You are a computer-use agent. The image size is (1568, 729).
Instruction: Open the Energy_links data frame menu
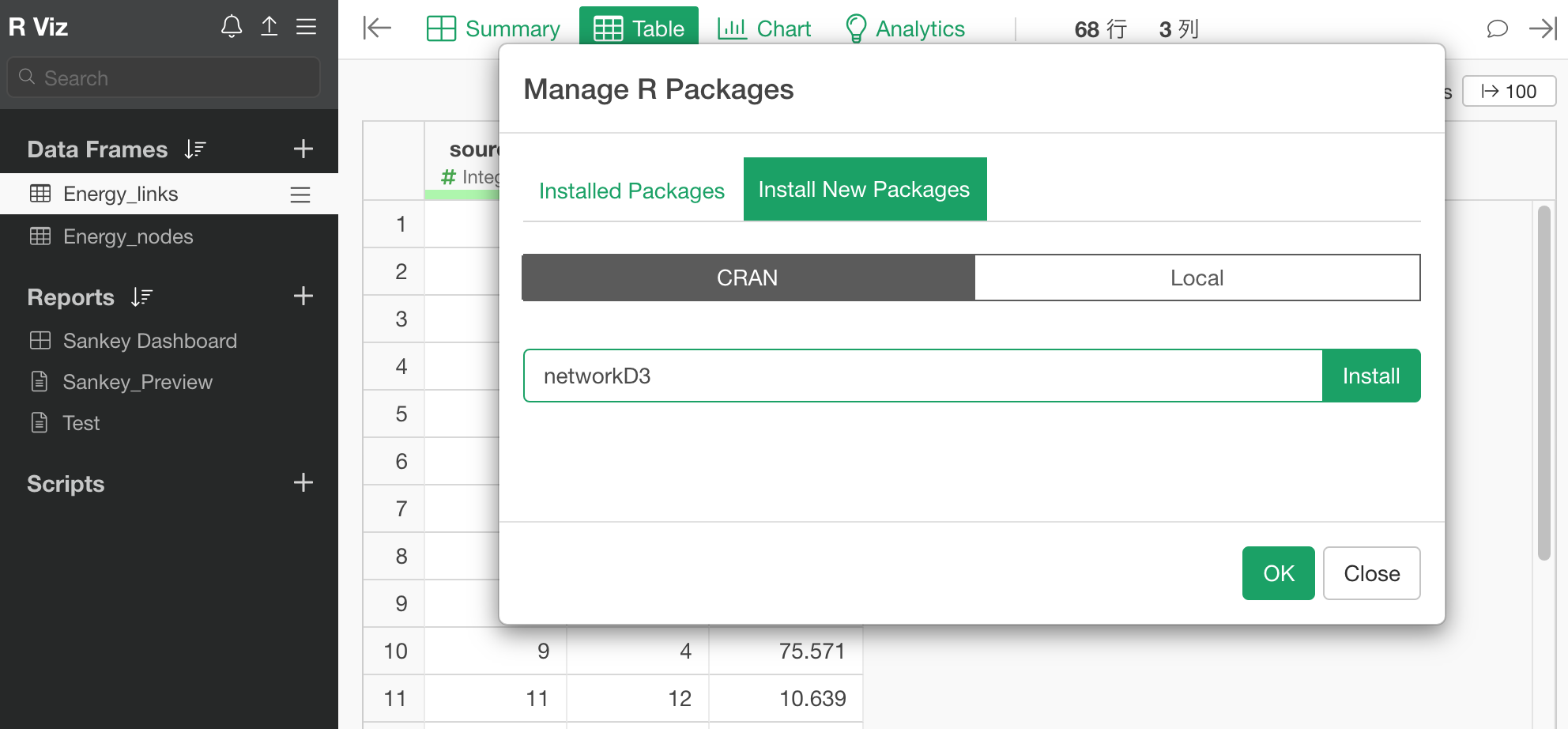(x=300, y=195)
